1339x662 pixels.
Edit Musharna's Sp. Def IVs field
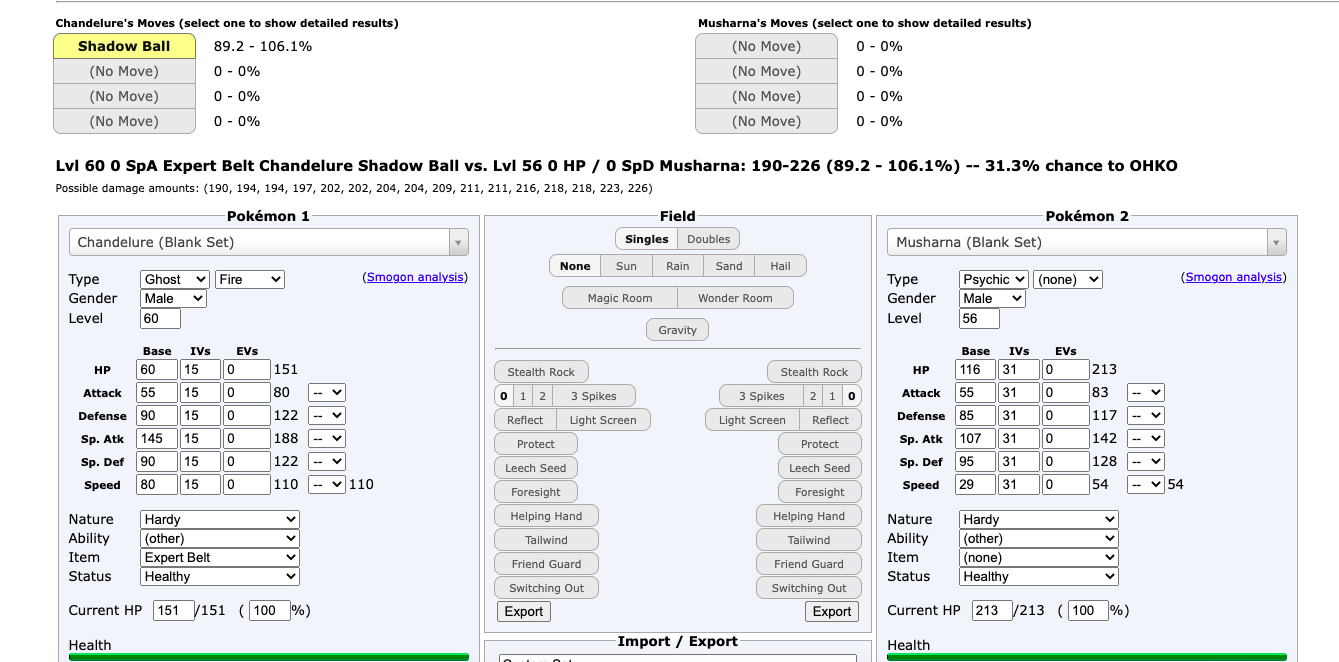[x=1020, y=462]
